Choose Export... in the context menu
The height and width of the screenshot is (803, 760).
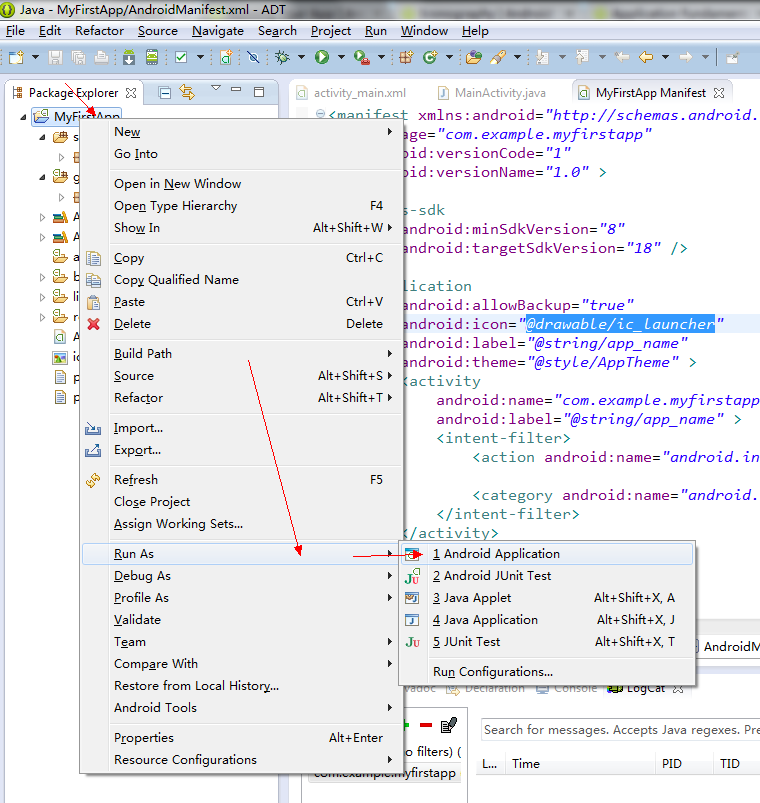(x=242, y=450)
